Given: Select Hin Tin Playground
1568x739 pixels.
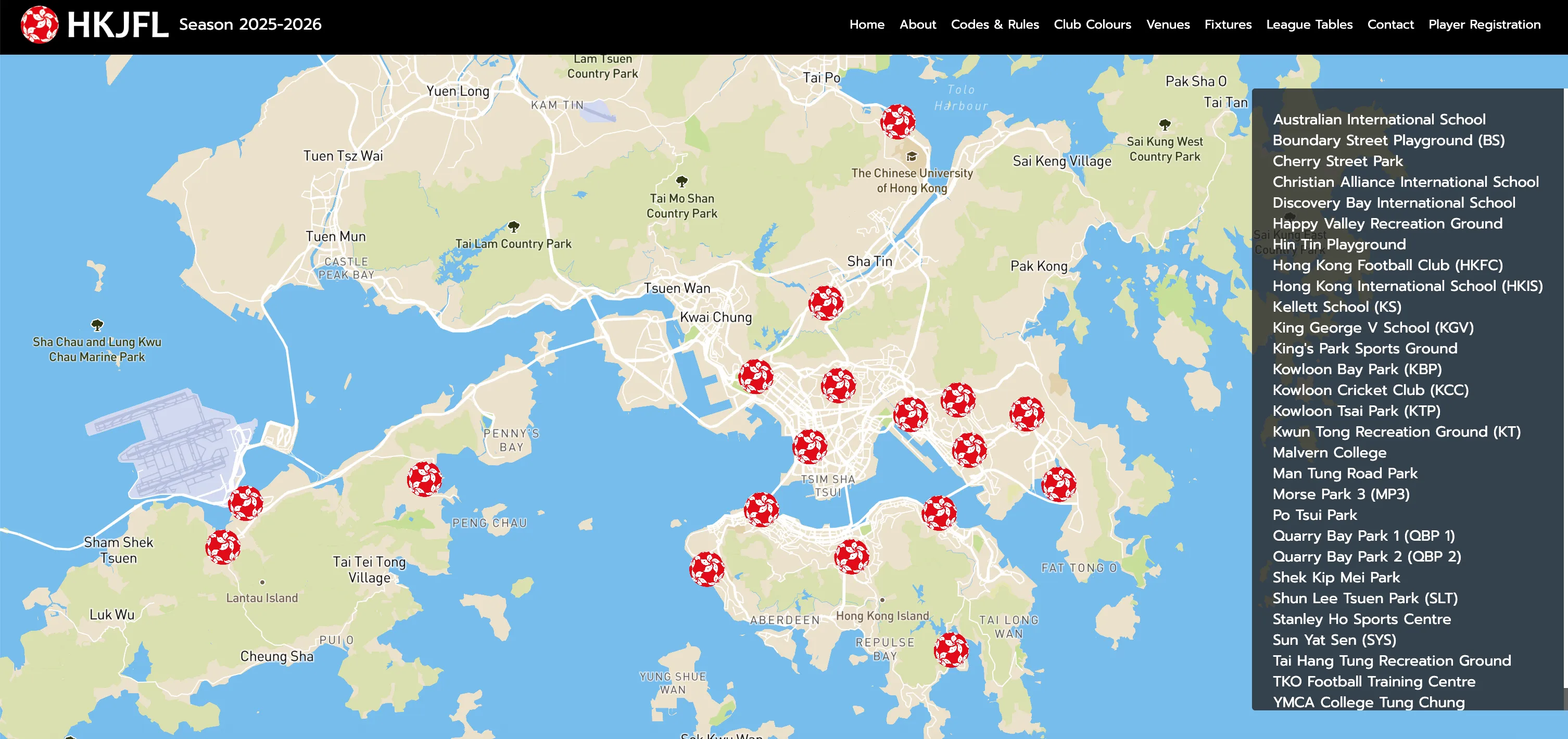Looking at the screenshot, I should point(1339,244).
